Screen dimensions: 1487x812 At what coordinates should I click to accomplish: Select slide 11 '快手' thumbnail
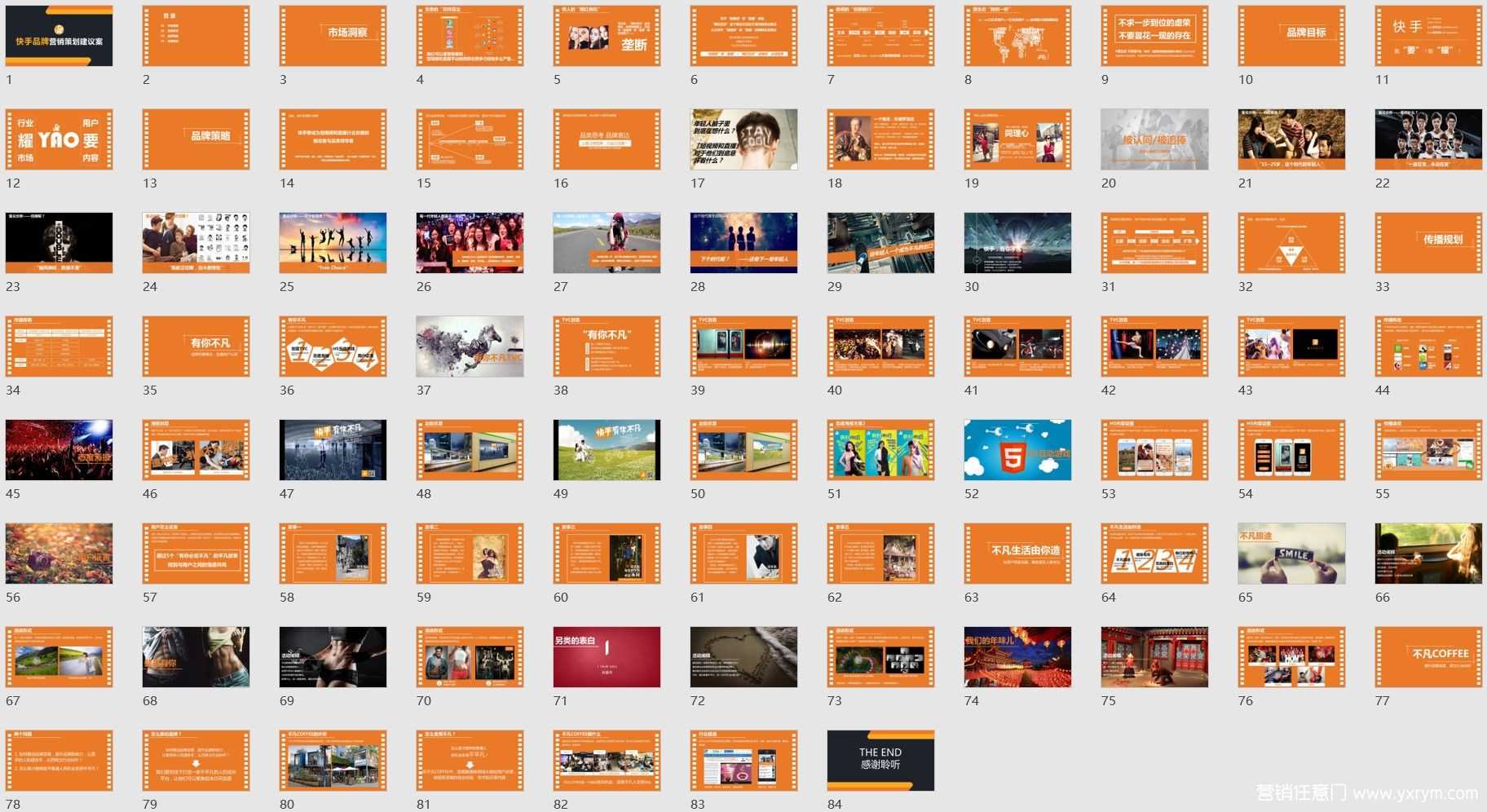coord(1428,36)
